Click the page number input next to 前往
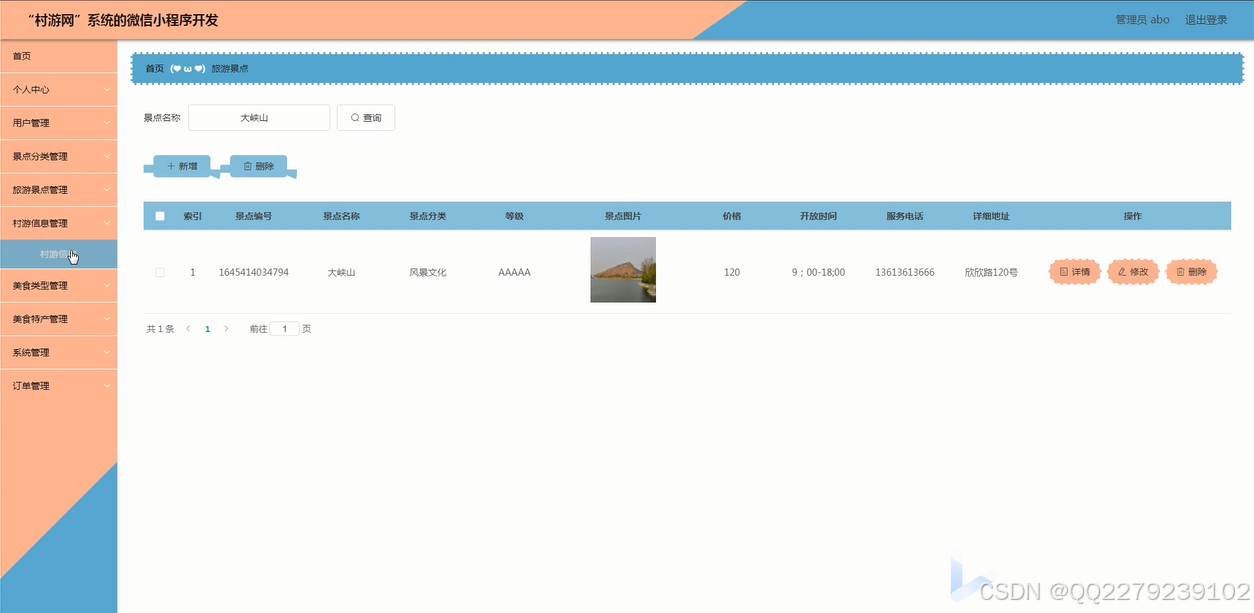 (284, 328)
